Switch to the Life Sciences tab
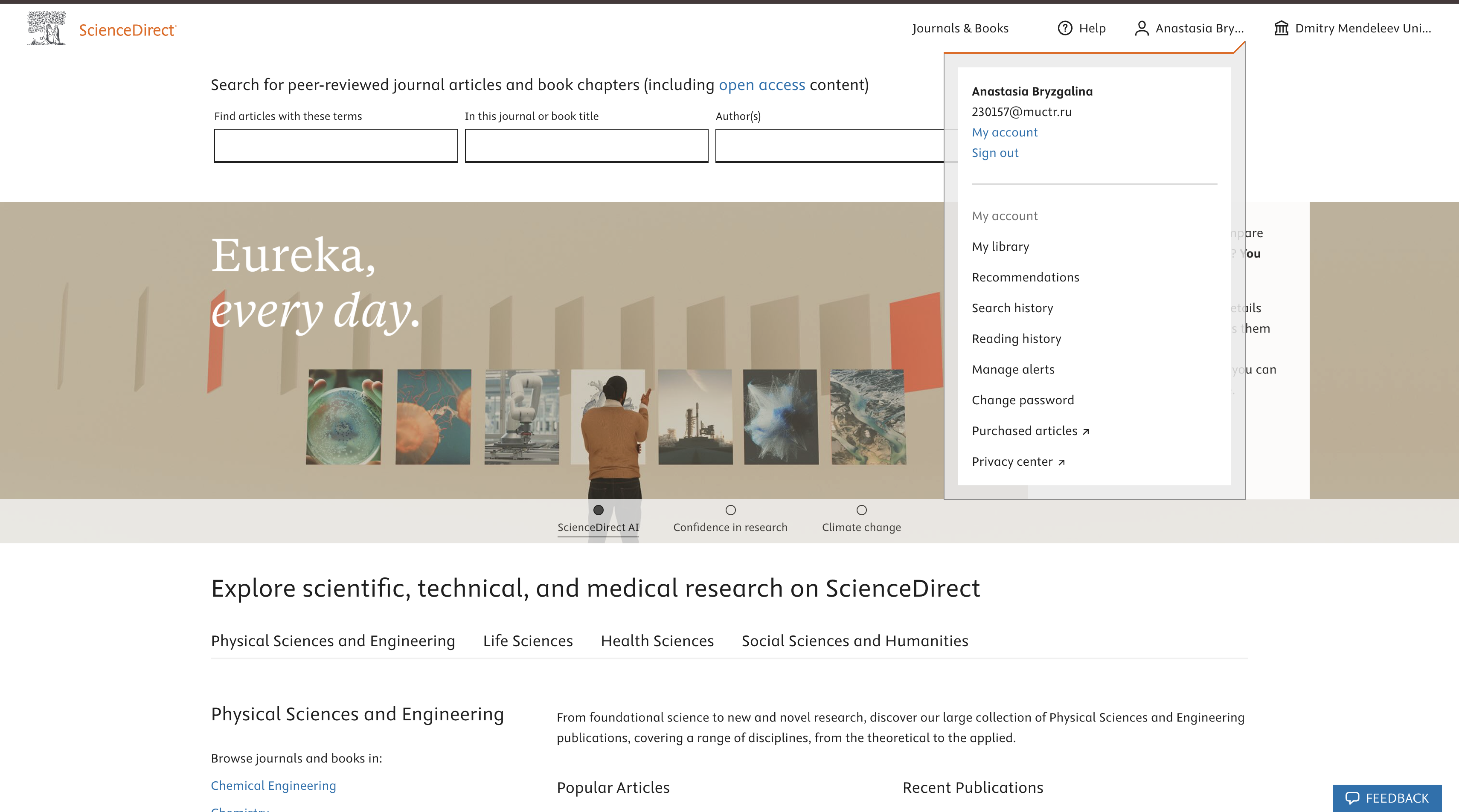Viewport: 1459px width, 812px height. pos(527,641)
